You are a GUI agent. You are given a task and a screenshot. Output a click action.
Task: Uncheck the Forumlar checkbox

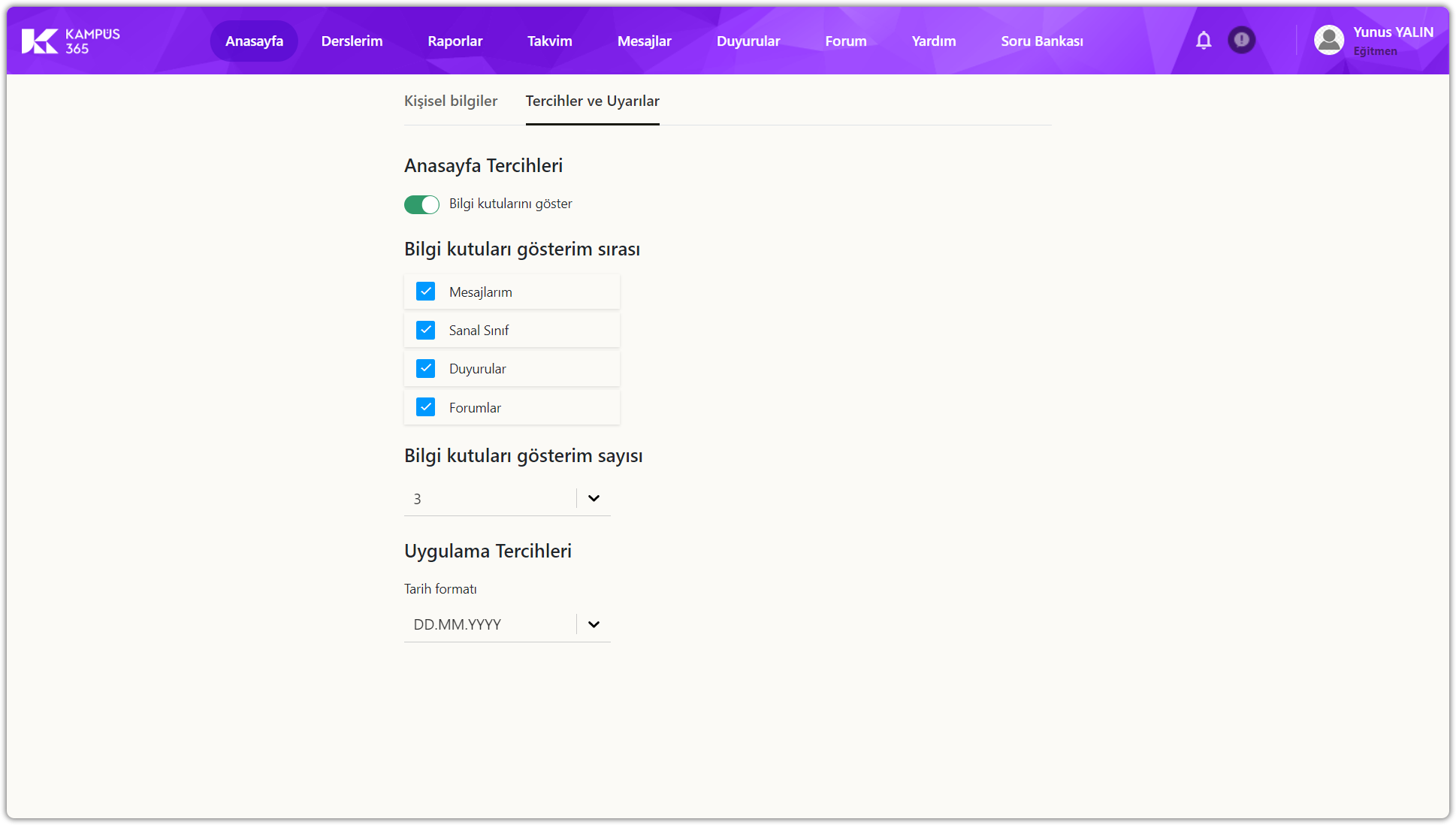point(425,407)
